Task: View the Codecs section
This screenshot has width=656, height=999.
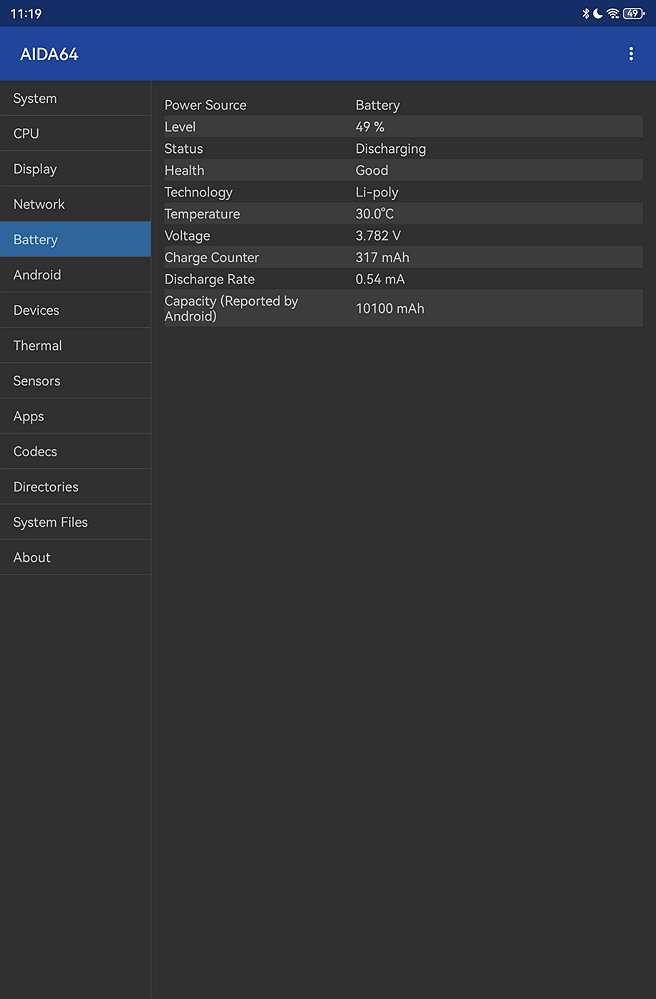Action: [75, 451]
